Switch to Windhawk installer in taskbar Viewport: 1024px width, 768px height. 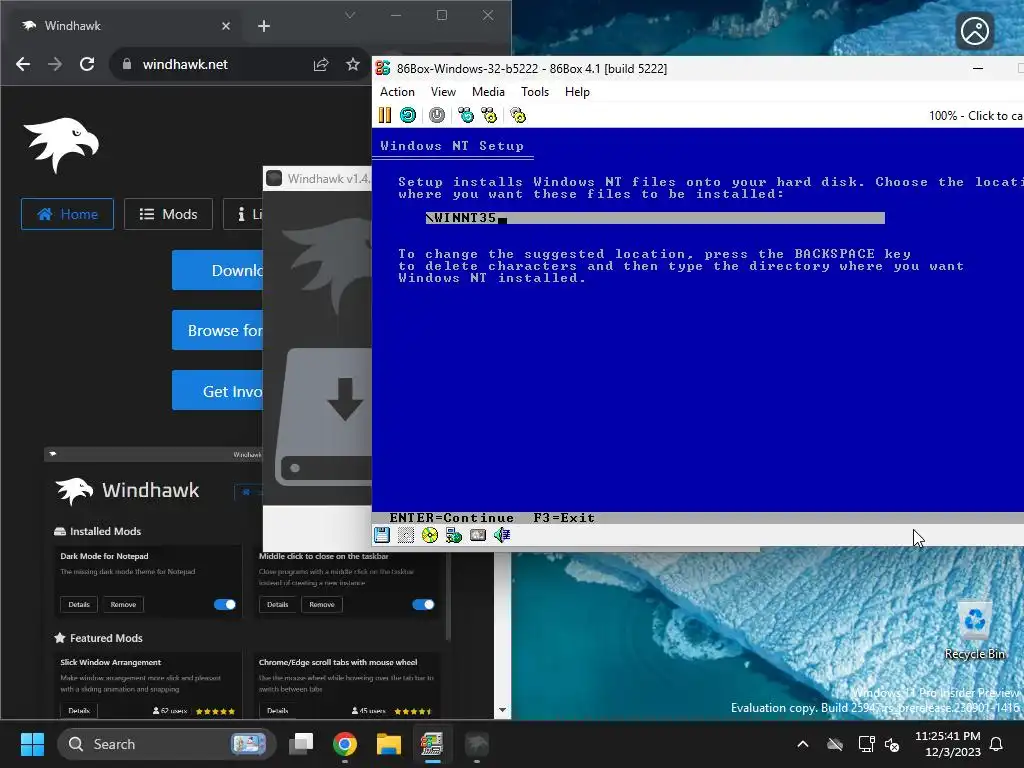(477, 744)
